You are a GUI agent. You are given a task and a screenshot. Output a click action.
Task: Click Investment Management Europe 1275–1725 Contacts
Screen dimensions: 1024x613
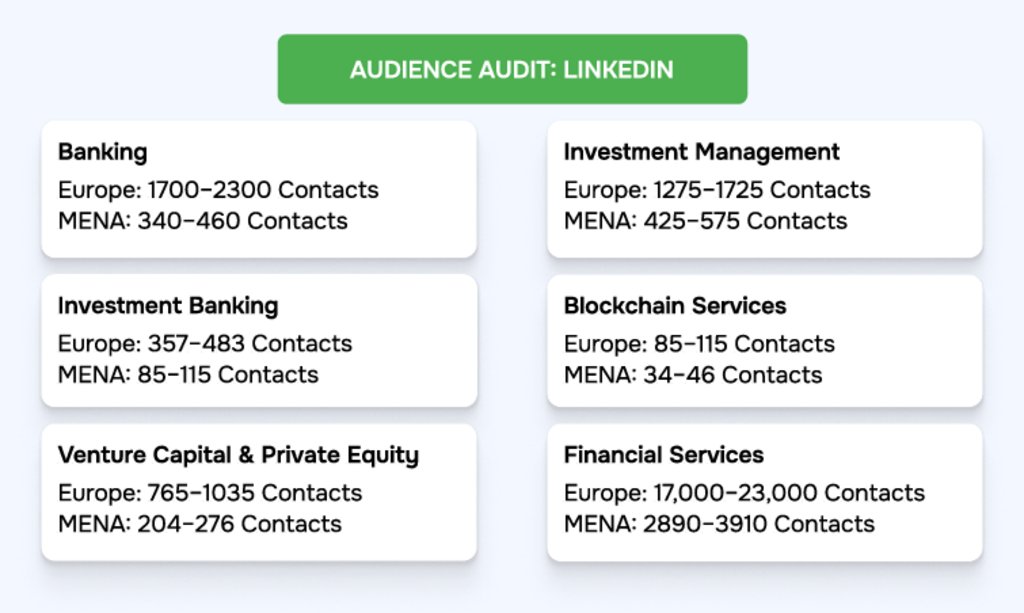coord(716,190)
